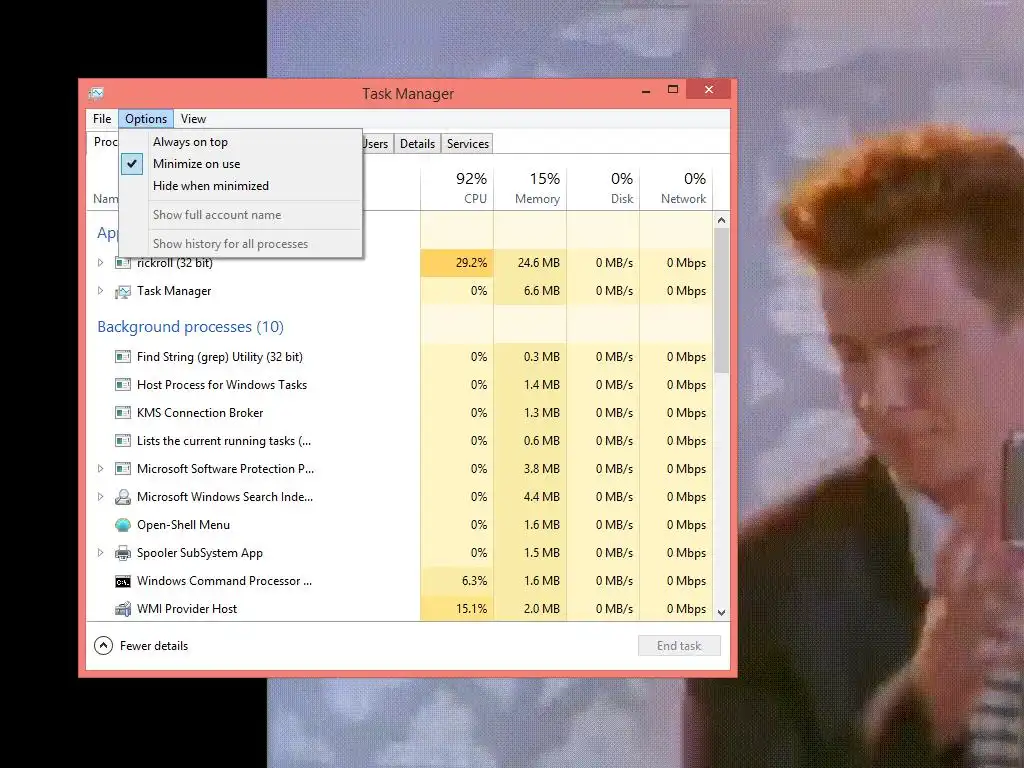Image resolution: width=1024 pixels, height=768 pixels.
Task: Expand Microsoft Windows Search Indexer process
Action: pos(100,496)
